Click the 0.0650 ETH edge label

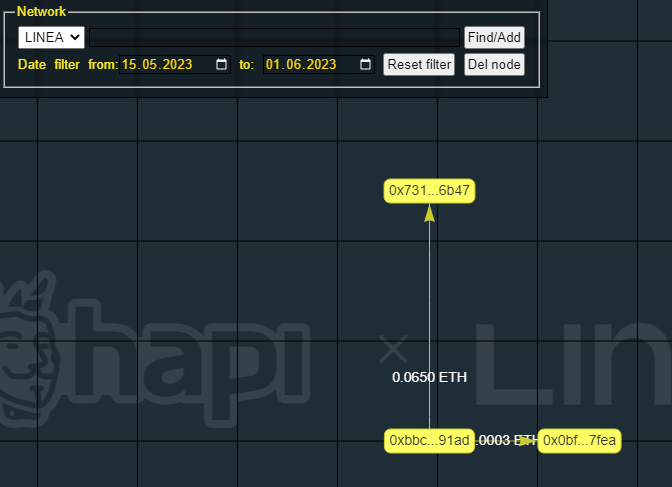tap(429, 377)
